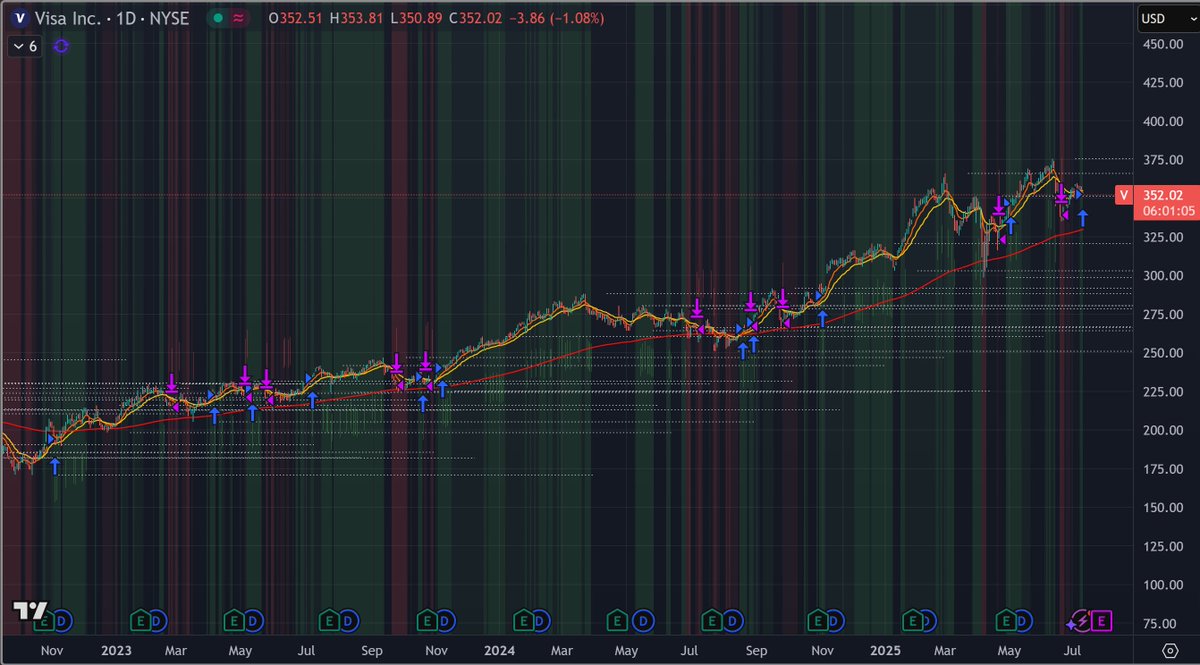Click the Visa V logo beside the symbol title
Viewport: 1200px width, 665px height.
click(21, 19)
